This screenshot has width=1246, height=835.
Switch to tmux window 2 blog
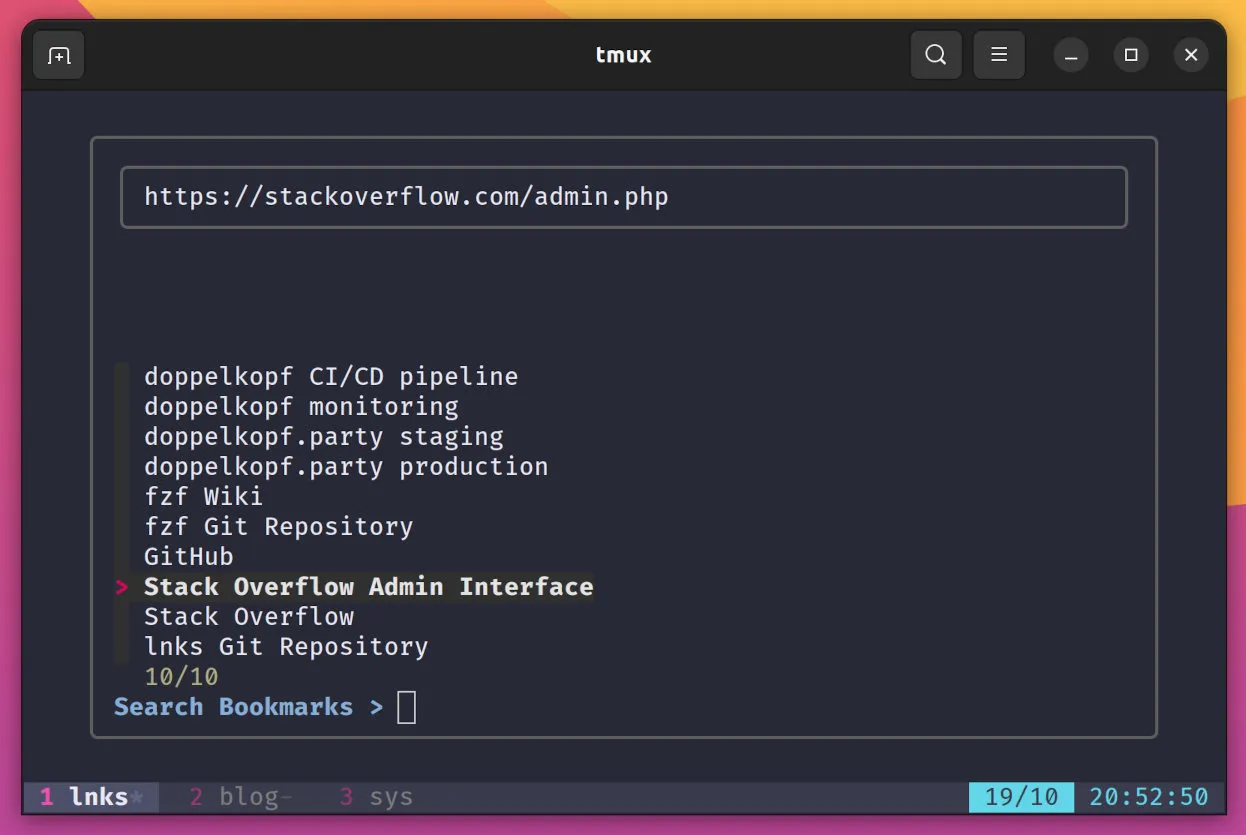coord(240,797)
